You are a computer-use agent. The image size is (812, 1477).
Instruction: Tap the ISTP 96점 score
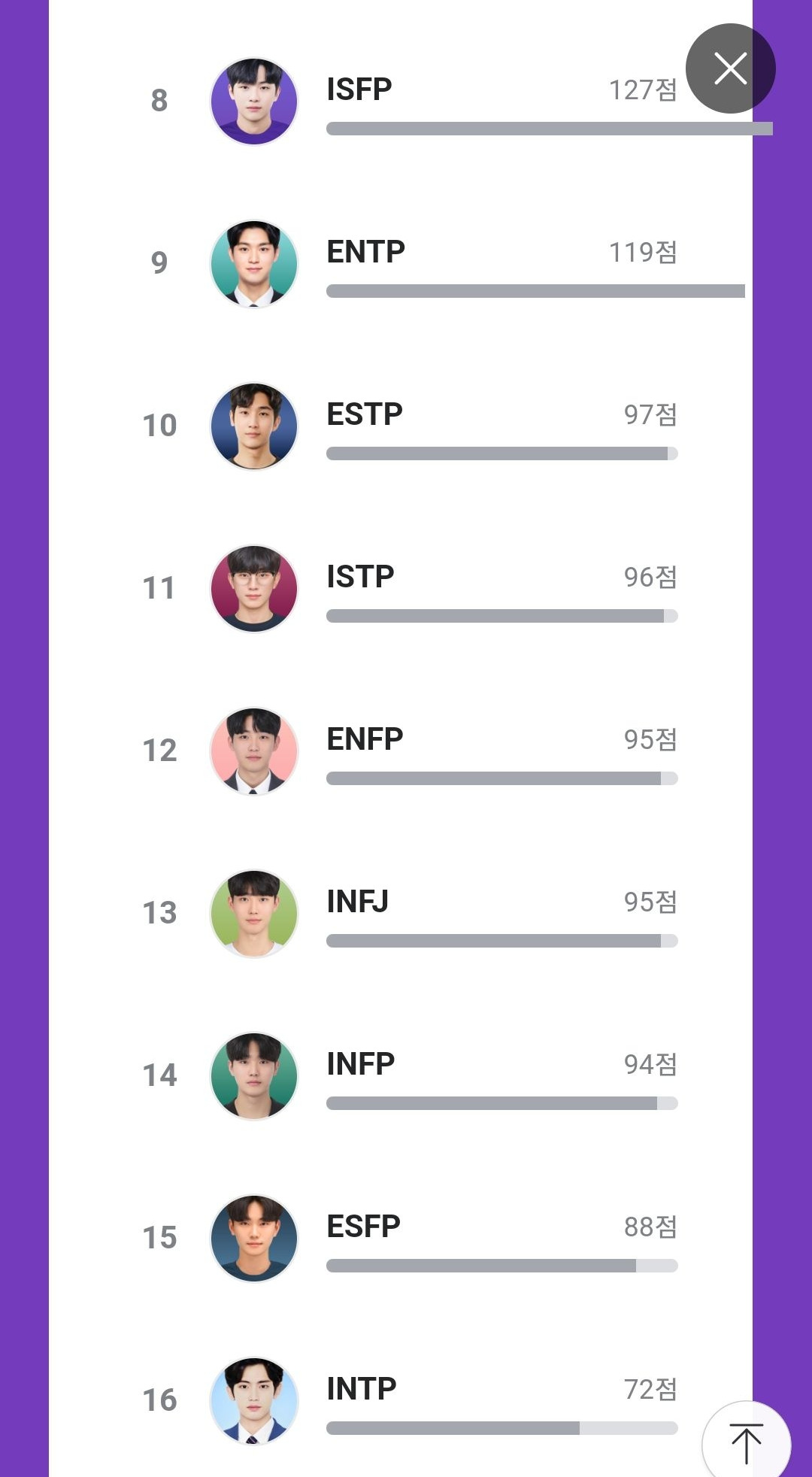click(x=650, y=577)
